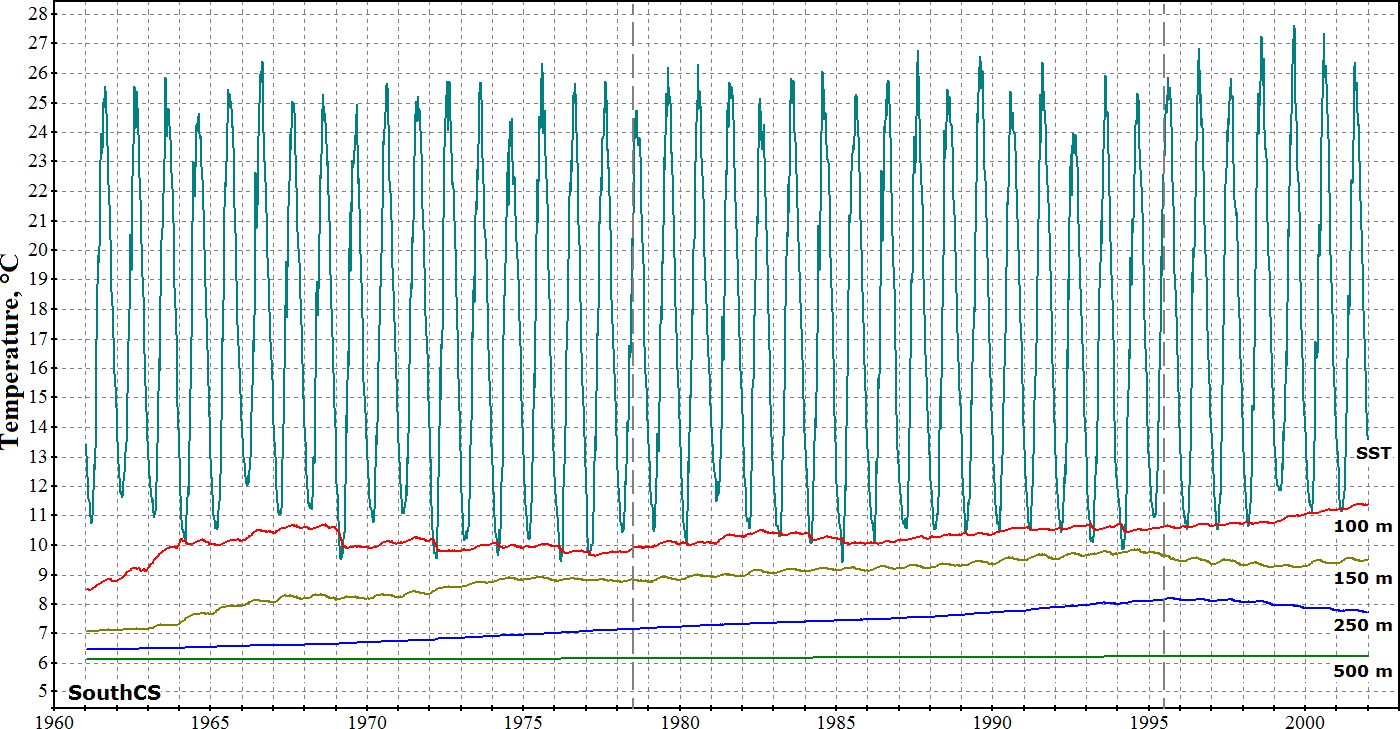Select the 250 m depth label
Viewport: 1400px width, 729px height.
click(1363, 625)
